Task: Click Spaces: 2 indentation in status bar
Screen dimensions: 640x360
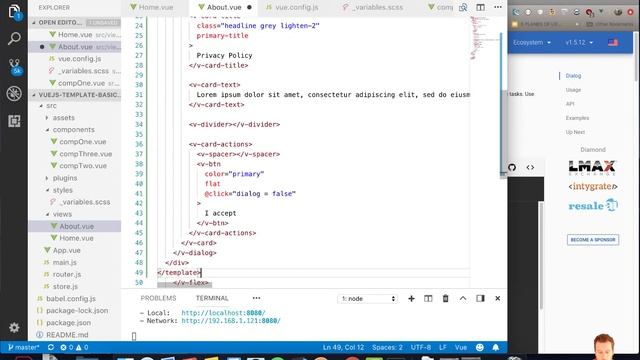Action: [387, 347]
